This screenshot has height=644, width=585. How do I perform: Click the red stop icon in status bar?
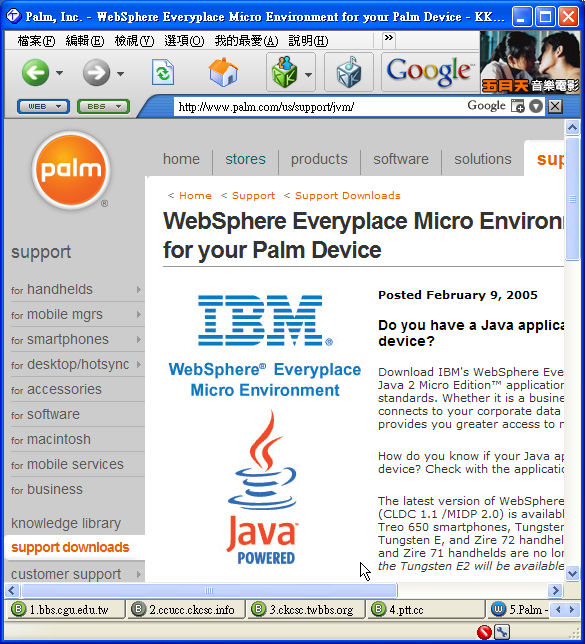pos(484,632)
